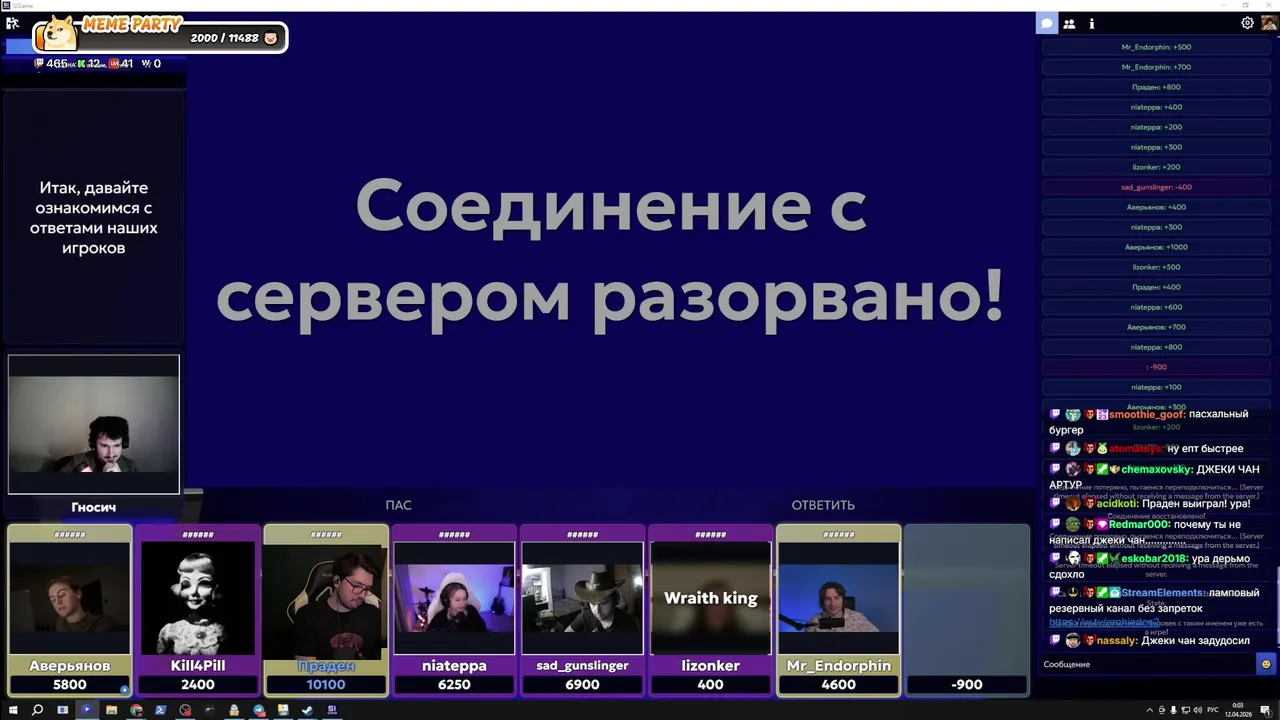Open Telegram from the taskbar

pos(259,710)
